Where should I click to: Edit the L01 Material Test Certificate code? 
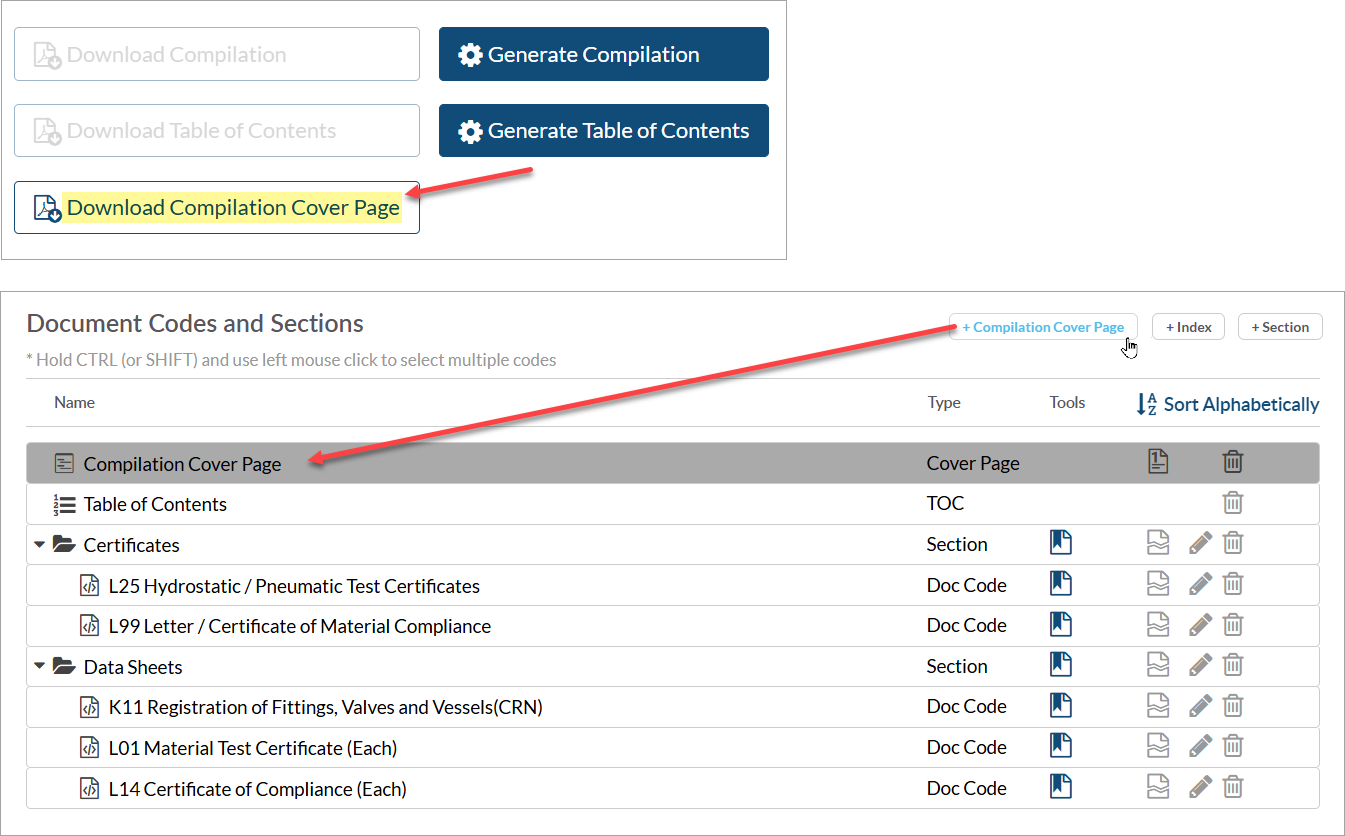pos(1200,745)
